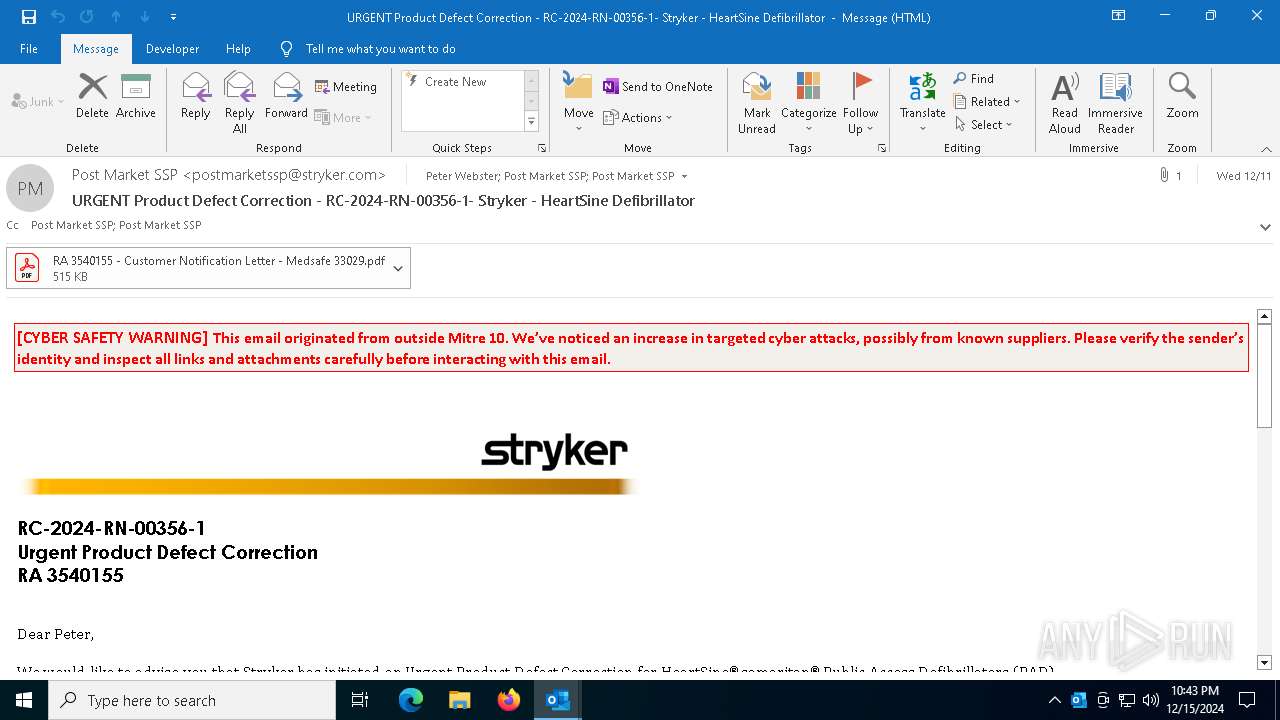
Task: Open the File tab
Action: click(29, 48)
